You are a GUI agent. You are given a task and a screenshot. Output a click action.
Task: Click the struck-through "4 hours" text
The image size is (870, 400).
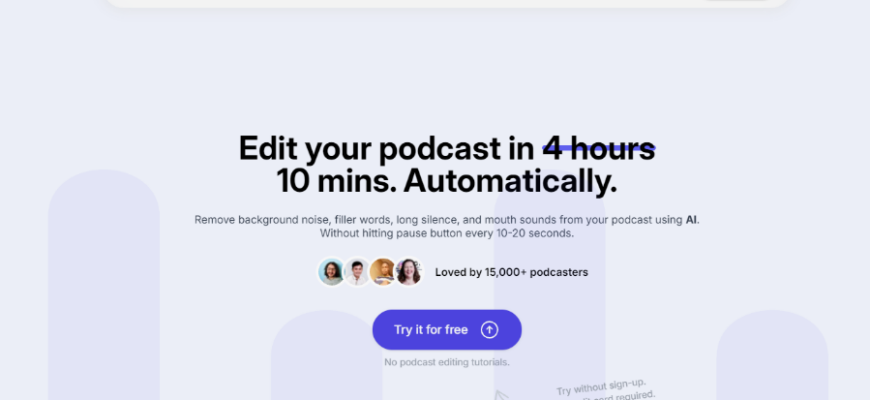(599, 148)
